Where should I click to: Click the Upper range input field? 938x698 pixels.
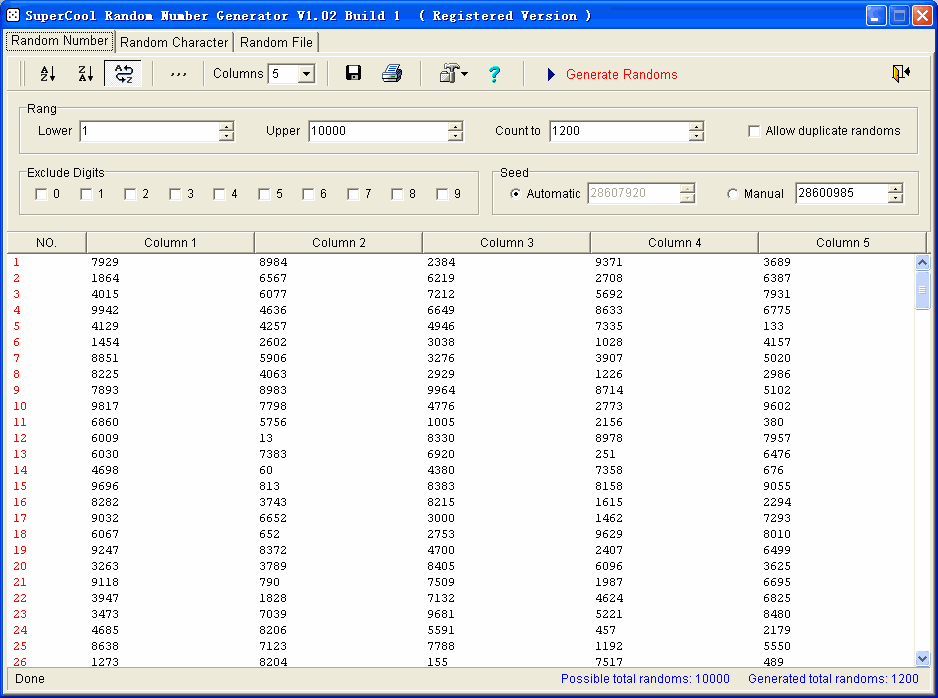pyautogui.click(x=378, y=131)
